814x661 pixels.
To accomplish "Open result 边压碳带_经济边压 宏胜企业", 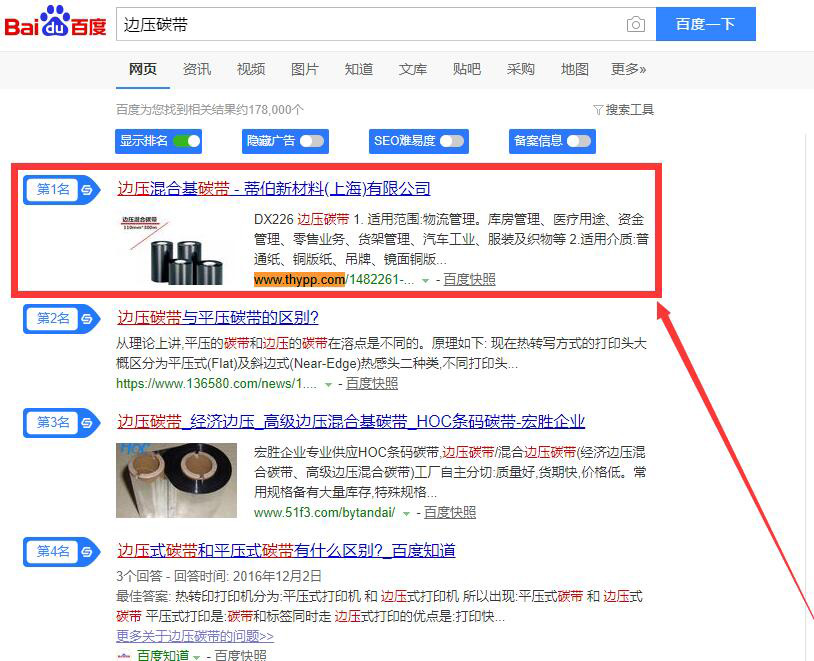I will 351,422.
